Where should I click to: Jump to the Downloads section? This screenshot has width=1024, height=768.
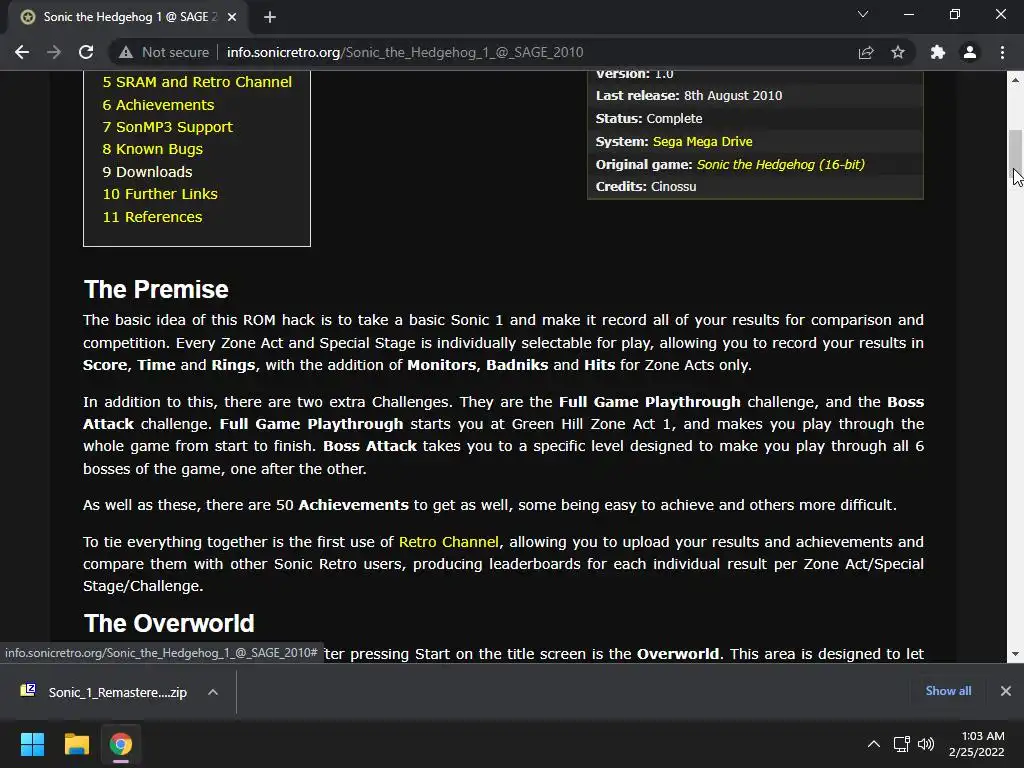point(147,172)
